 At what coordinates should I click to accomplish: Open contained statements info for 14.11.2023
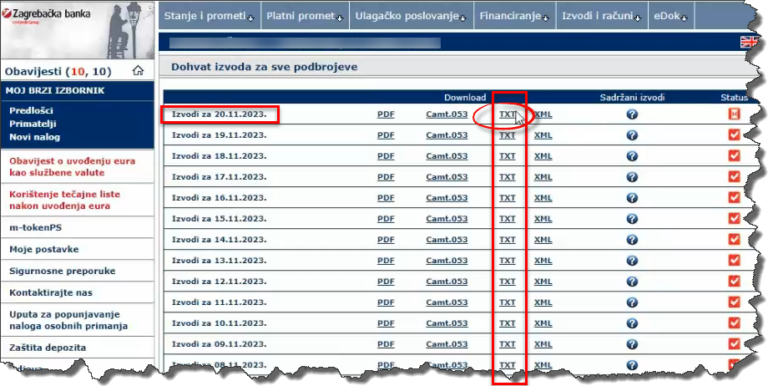(x=632, y=240)
